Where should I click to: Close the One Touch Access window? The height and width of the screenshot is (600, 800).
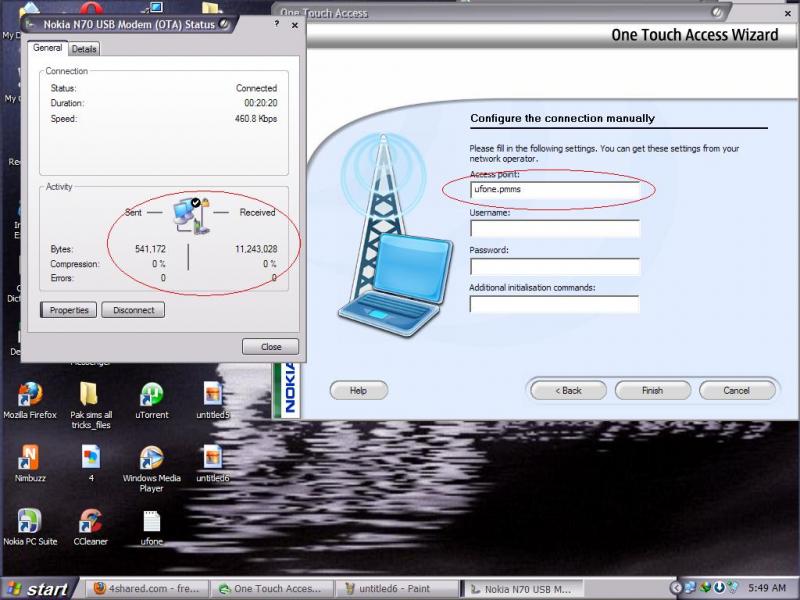point(788,14)
